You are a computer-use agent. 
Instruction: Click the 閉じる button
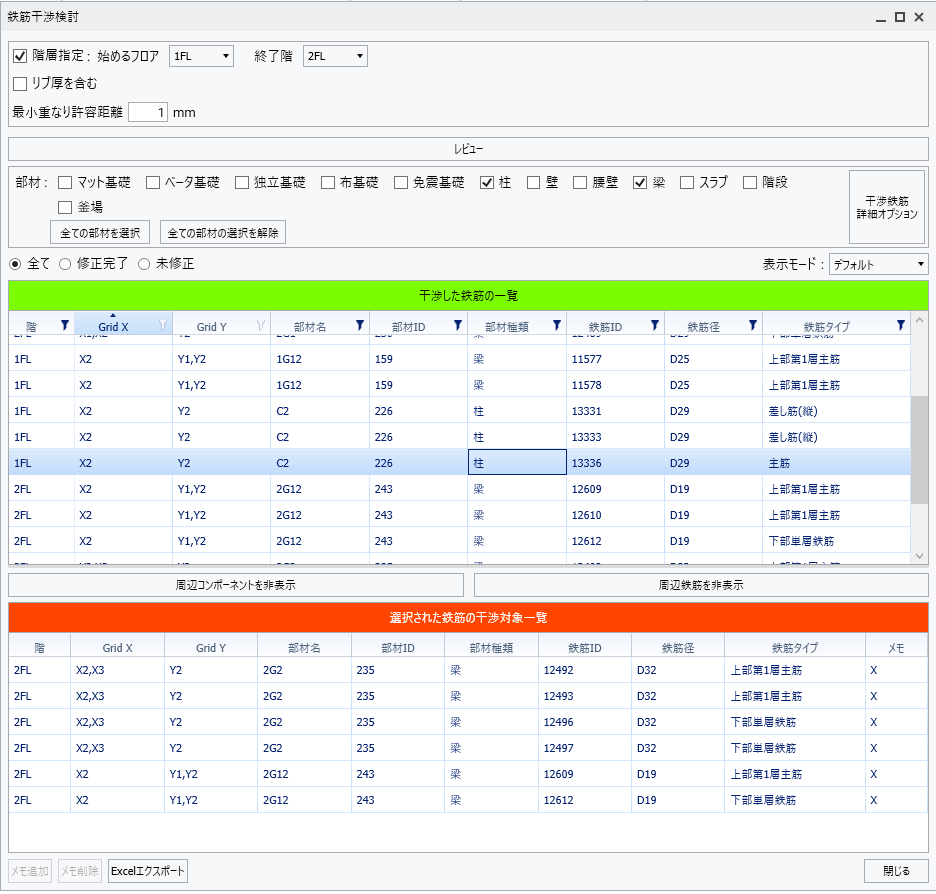pyautogui.click(x=896, y=871)
